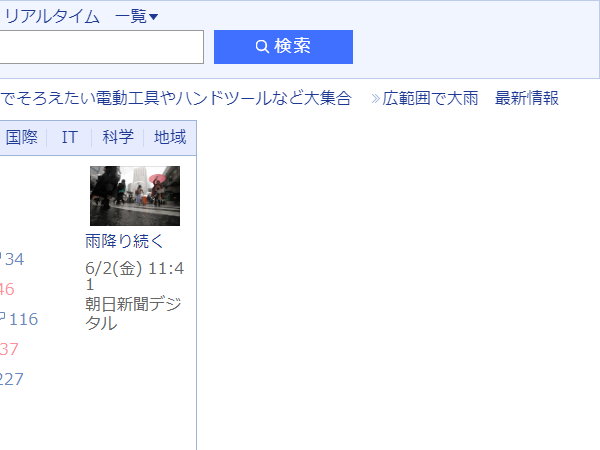
Task: Open the rainy street news photo thumbnail
Action: coord(135,196)
